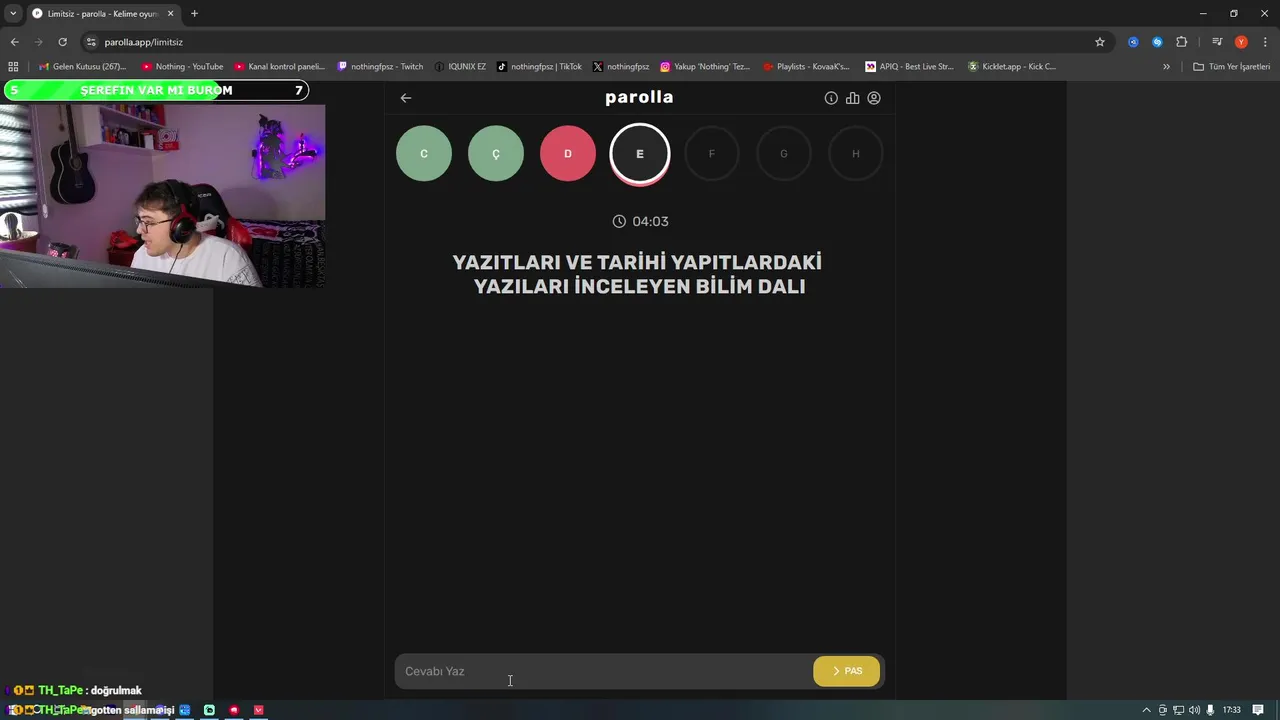The image size is (1280, 720).
Task: Reload the page with browser refresh
Action: pos(62,42)
